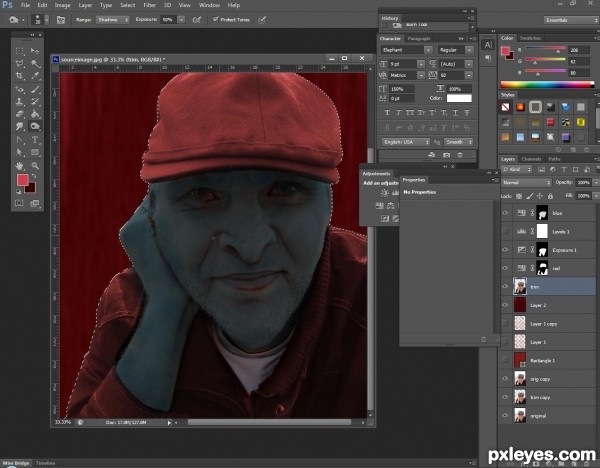600x468 pixels.
Task: Delete history state with trash icon
Action: tap(460, 155)
